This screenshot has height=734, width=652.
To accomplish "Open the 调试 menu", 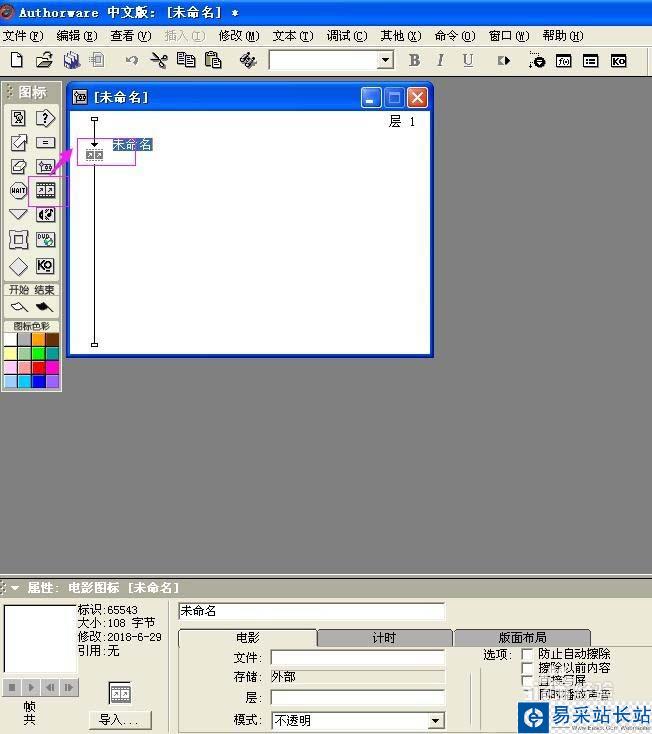I will (x=347, y=36).
